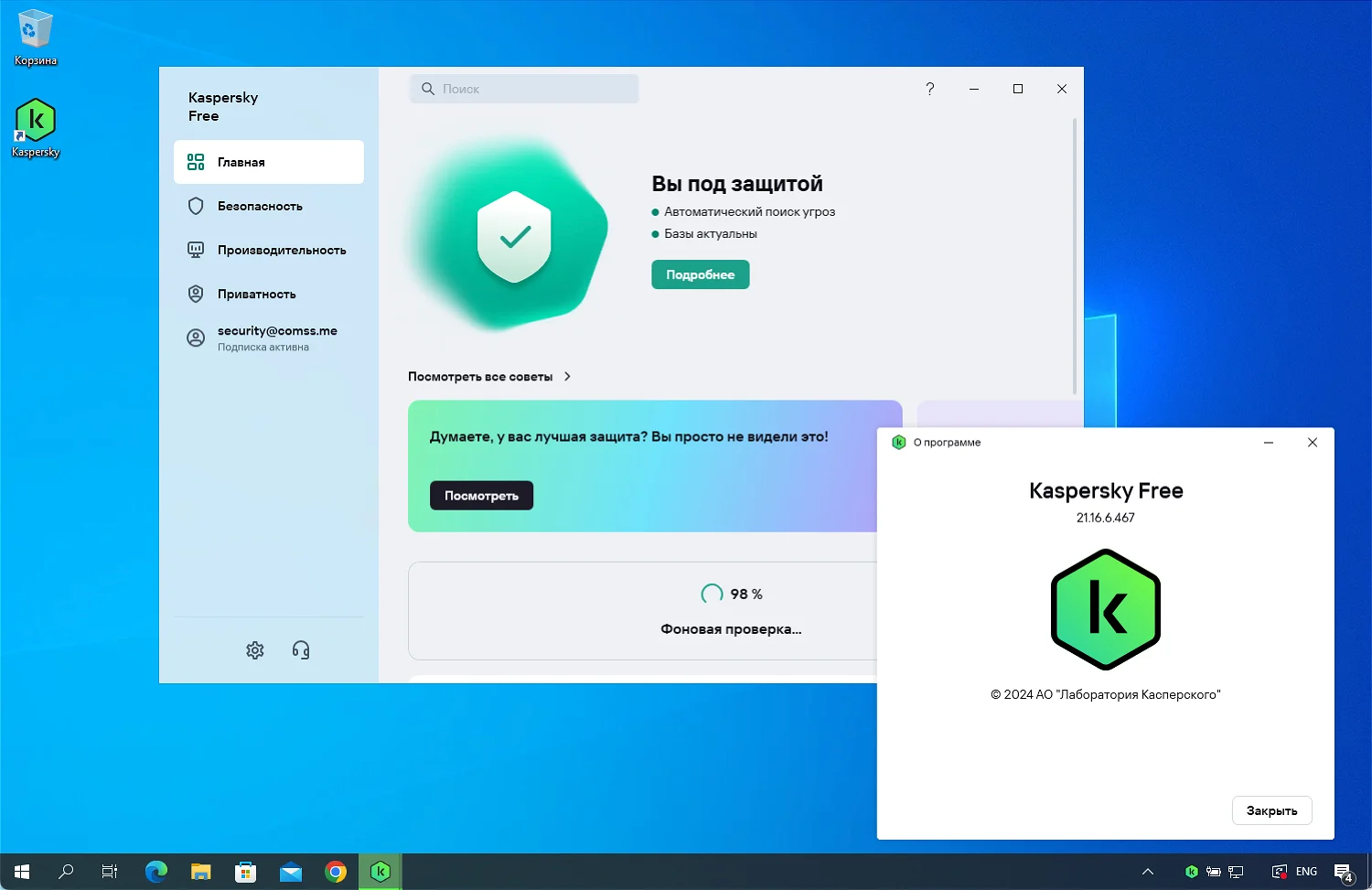The width and height of the screenshot is (1372, 890).
Task: Close the О программе dialog with X
Action: point(1313,442)
